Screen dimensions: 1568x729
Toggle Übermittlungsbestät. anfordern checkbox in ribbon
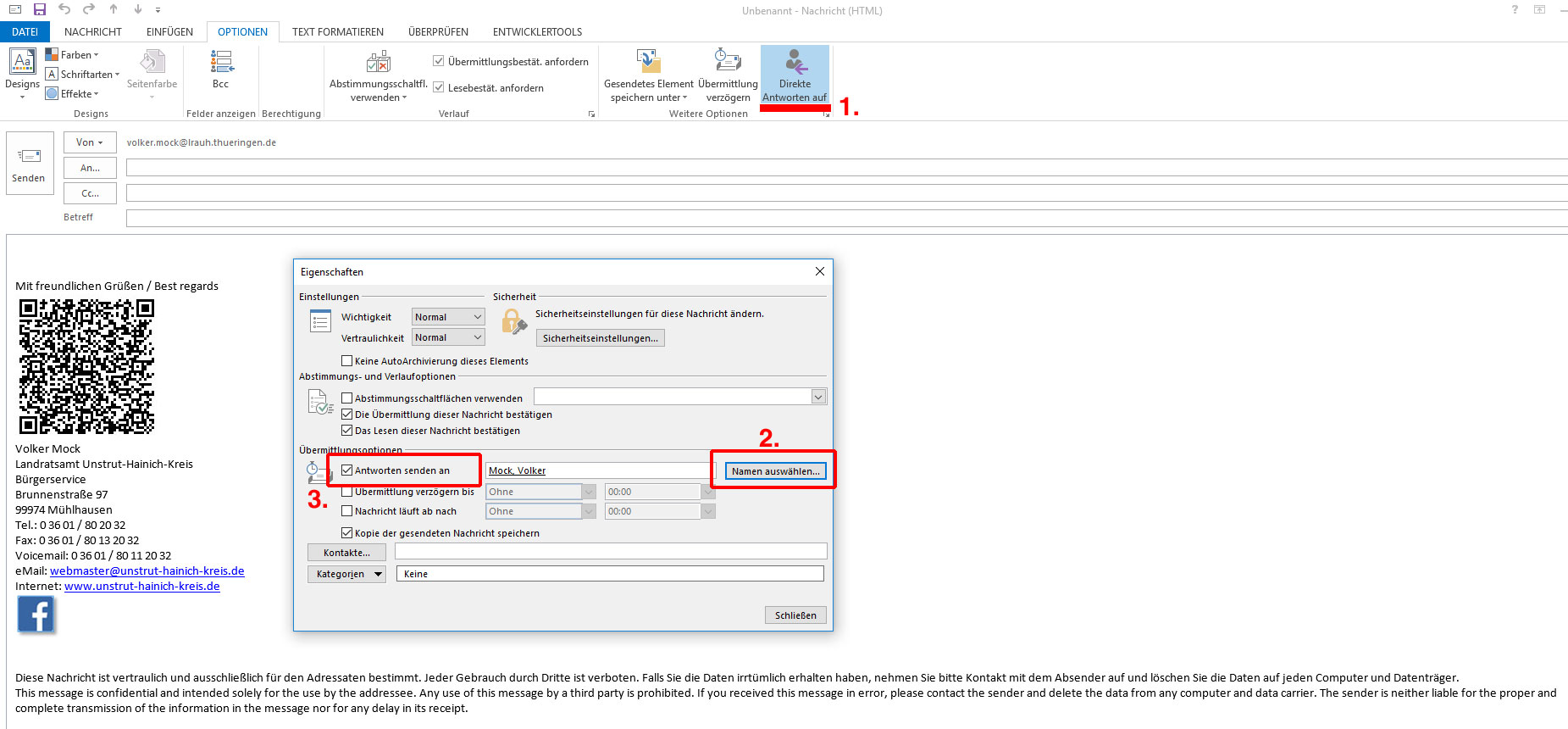[439, 61]
